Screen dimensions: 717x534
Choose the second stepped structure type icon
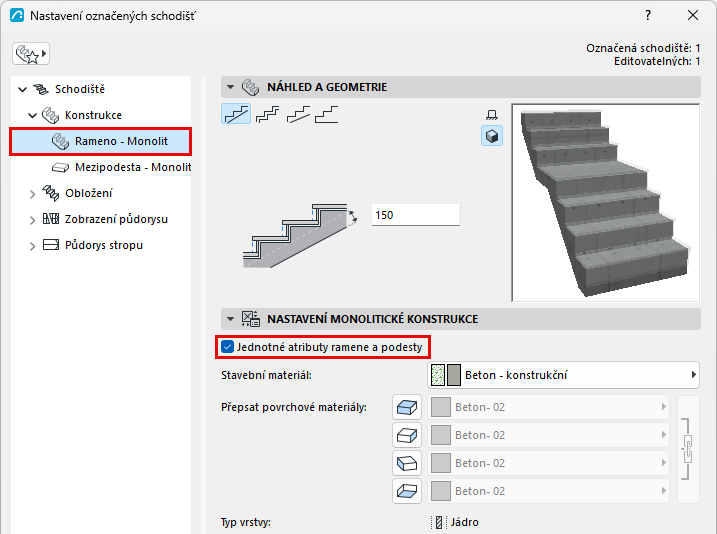coord(268,114)
